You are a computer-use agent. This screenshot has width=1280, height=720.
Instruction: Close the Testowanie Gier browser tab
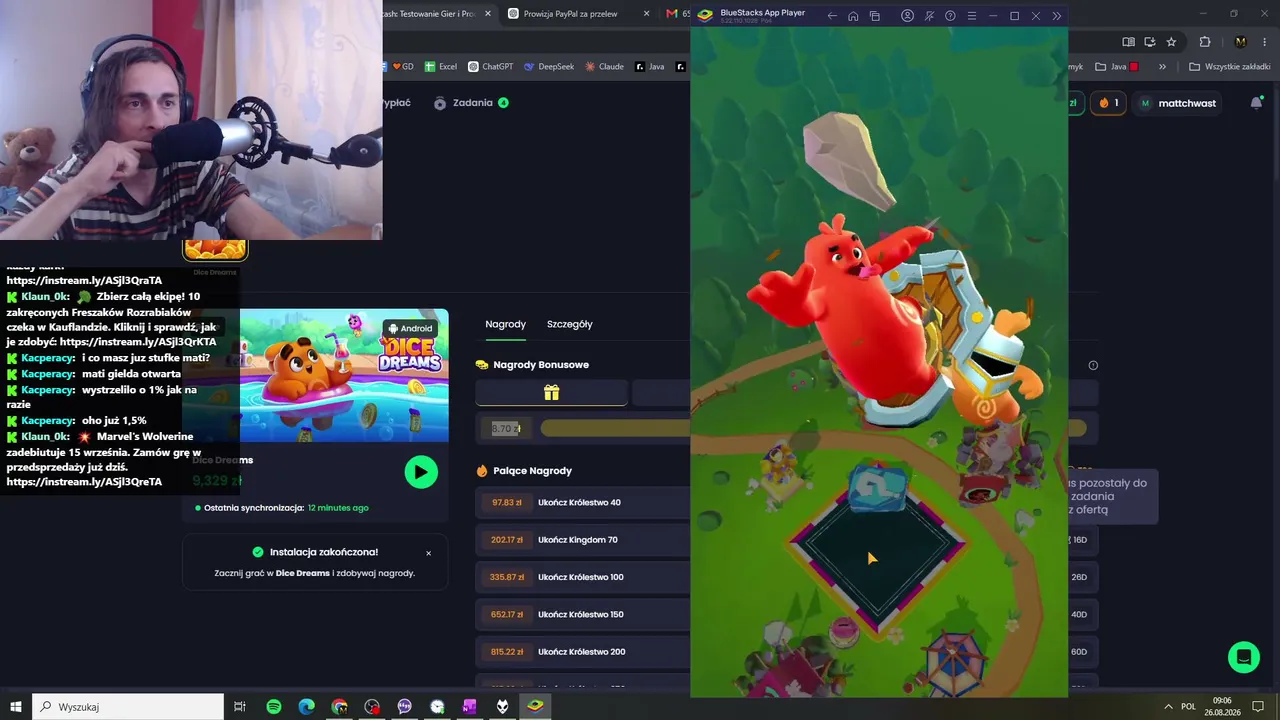(488, 14)
